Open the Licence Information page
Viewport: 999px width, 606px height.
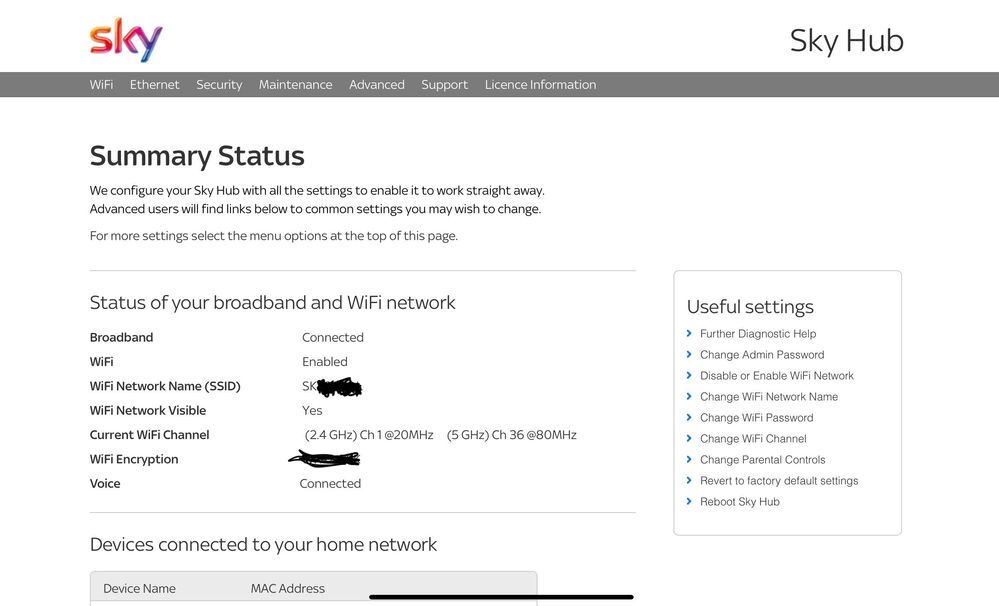coord(540,85)
